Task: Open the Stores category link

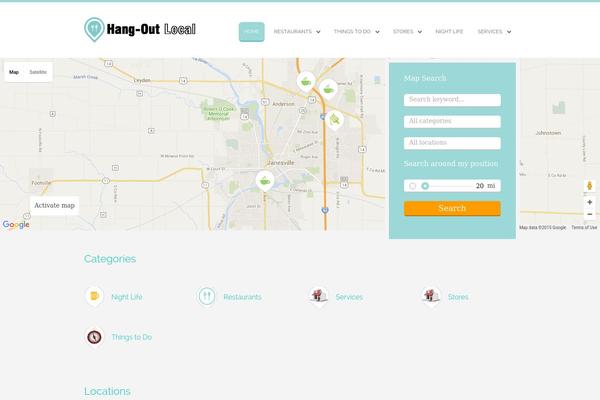Action: [458, 297]
